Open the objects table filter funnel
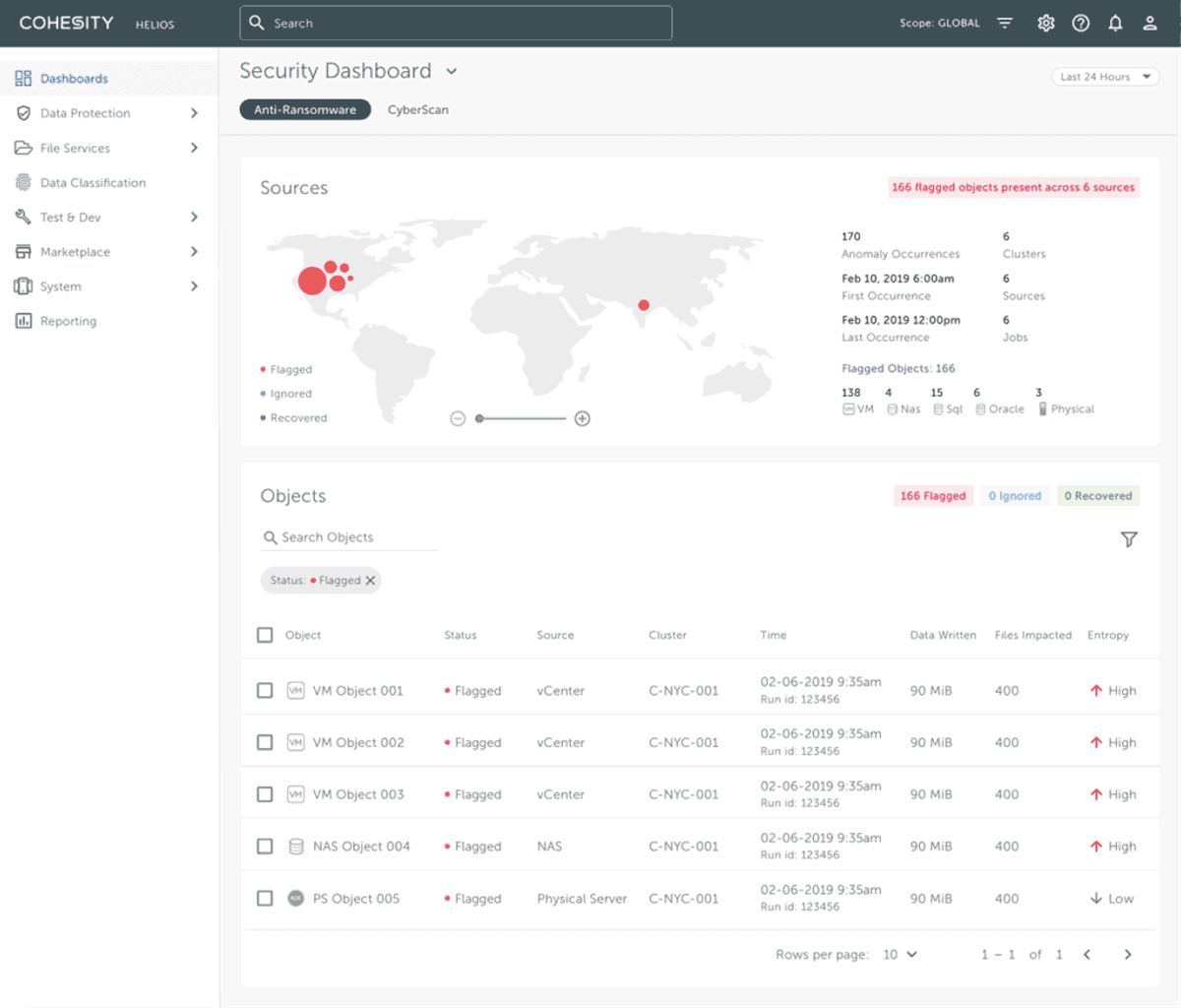Image resolution: width=1181 pixels, height=1008 pixels. pos(1129,539)
